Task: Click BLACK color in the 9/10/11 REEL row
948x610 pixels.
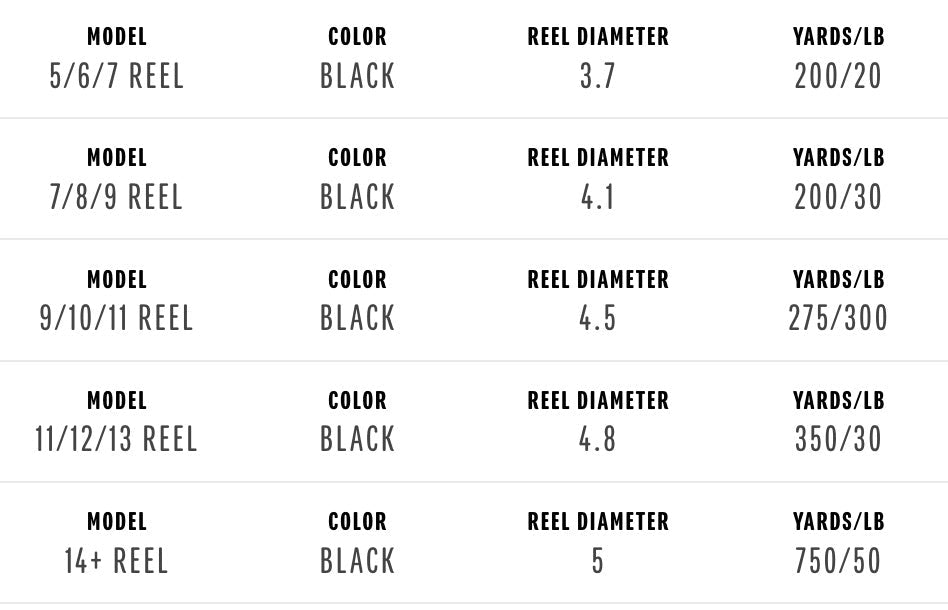Action: coord(357,319)
